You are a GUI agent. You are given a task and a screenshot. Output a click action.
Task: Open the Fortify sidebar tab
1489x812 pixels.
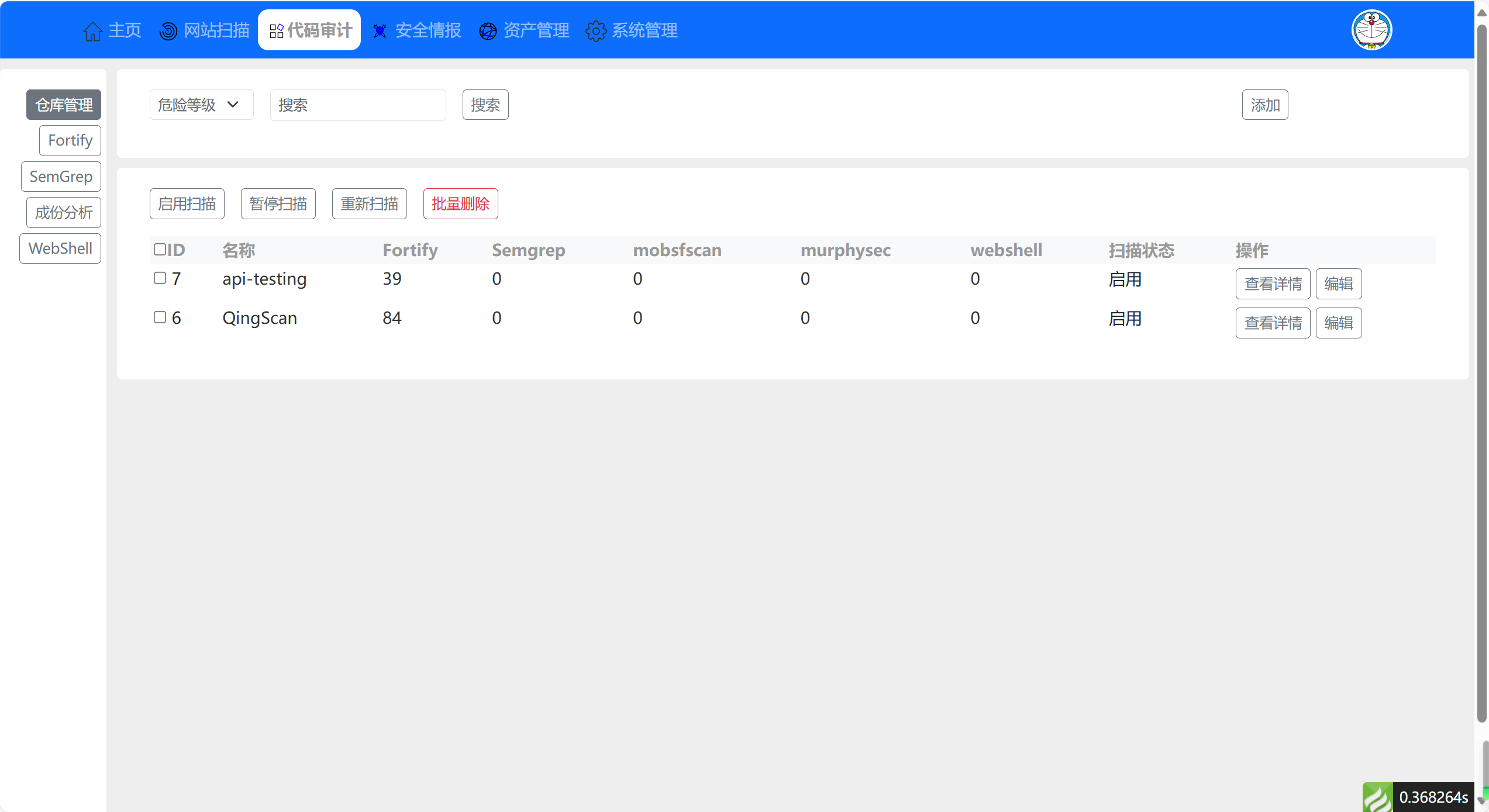click(70, 140)
